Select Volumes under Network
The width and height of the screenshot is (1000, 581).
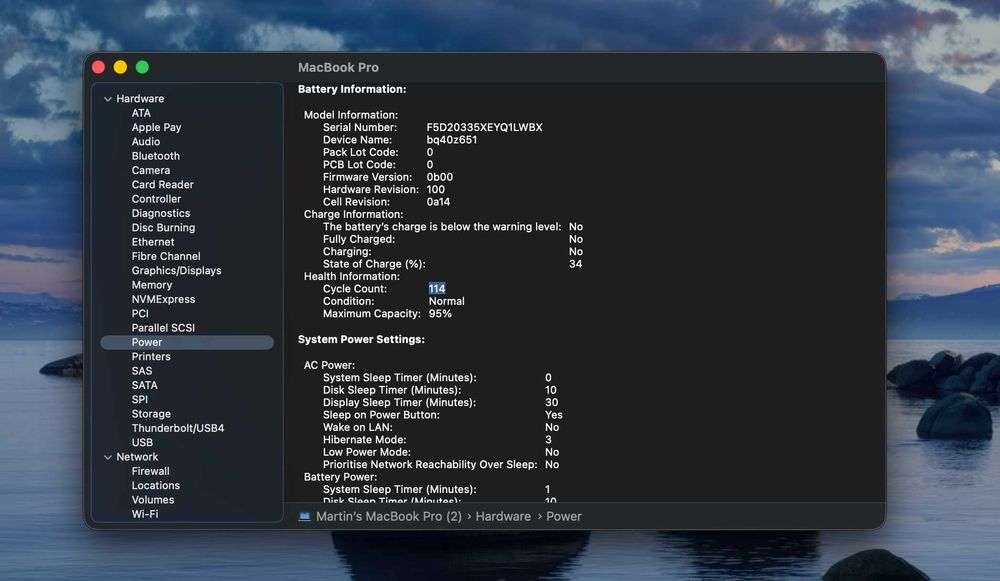[152, 500]
